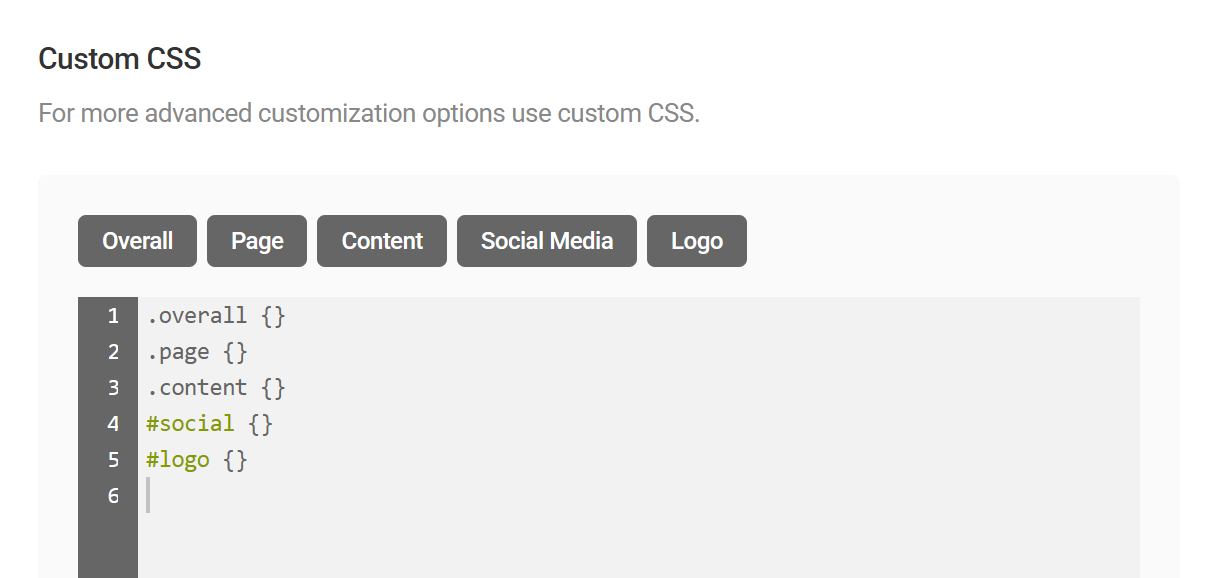
Task: Open the Content CSS section
Action: click(x=381, y=240)
